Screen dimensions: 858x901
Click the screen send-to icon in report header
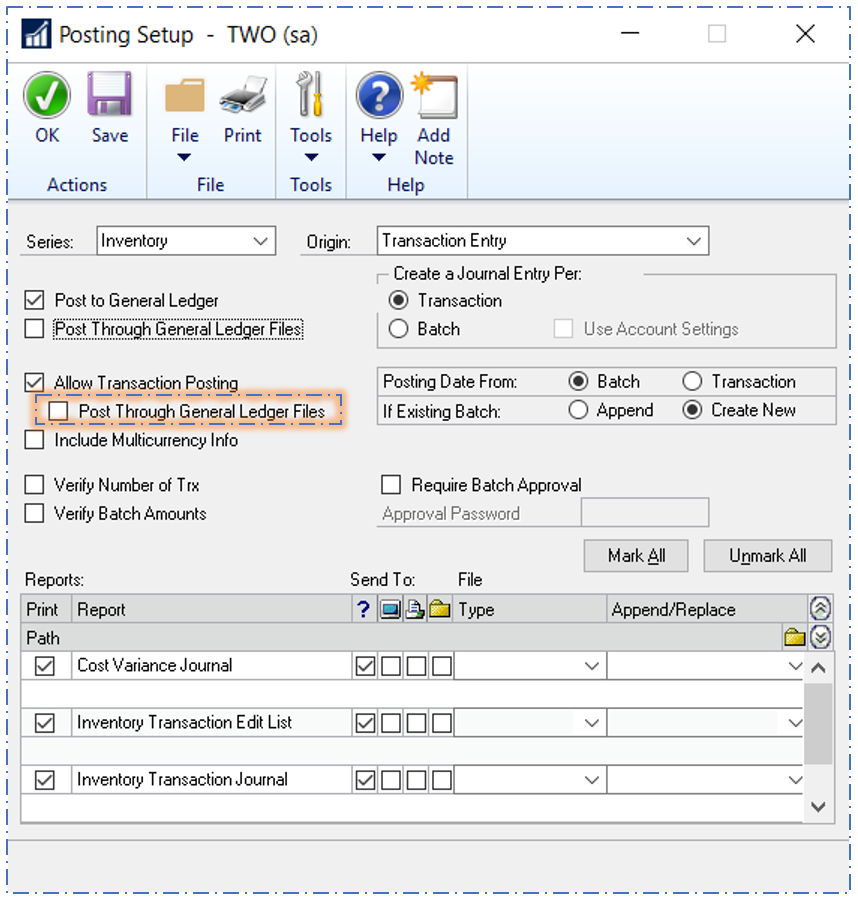pyautogui.click(x=390, y=608)
